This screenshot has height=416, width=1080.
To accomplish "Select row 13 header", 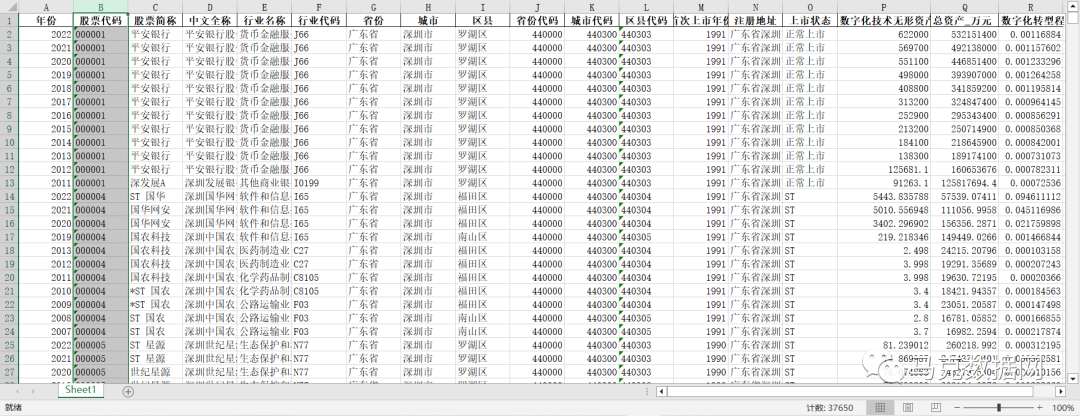I will (8, 183).
